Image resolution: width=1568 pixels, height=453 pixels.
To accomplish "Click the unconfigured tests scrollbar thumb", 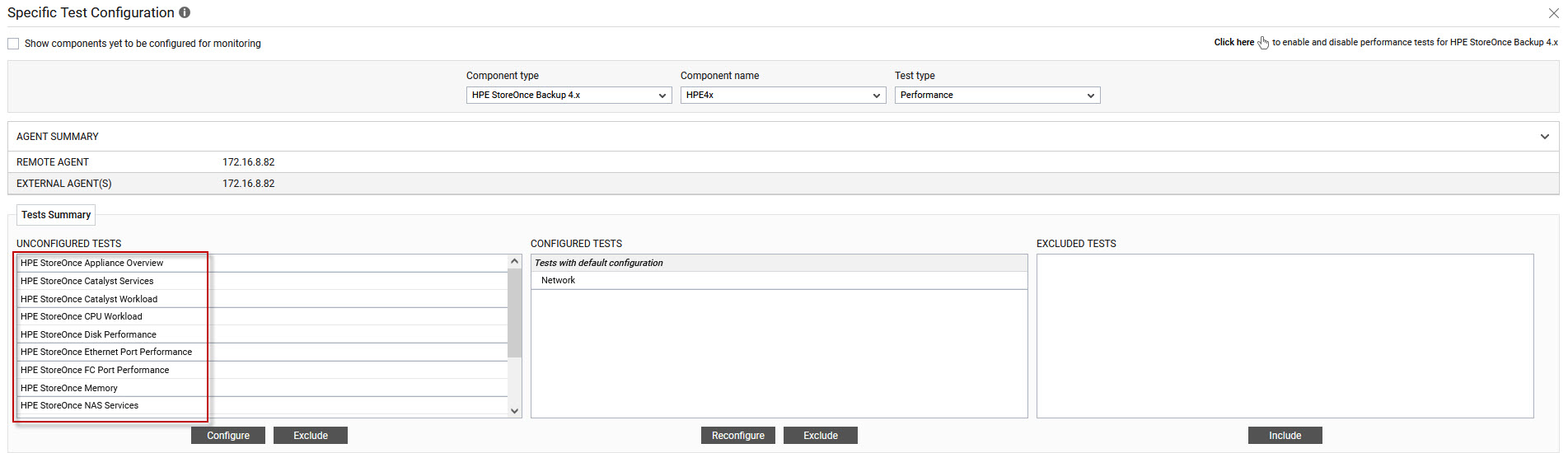I will click(515, 313).
